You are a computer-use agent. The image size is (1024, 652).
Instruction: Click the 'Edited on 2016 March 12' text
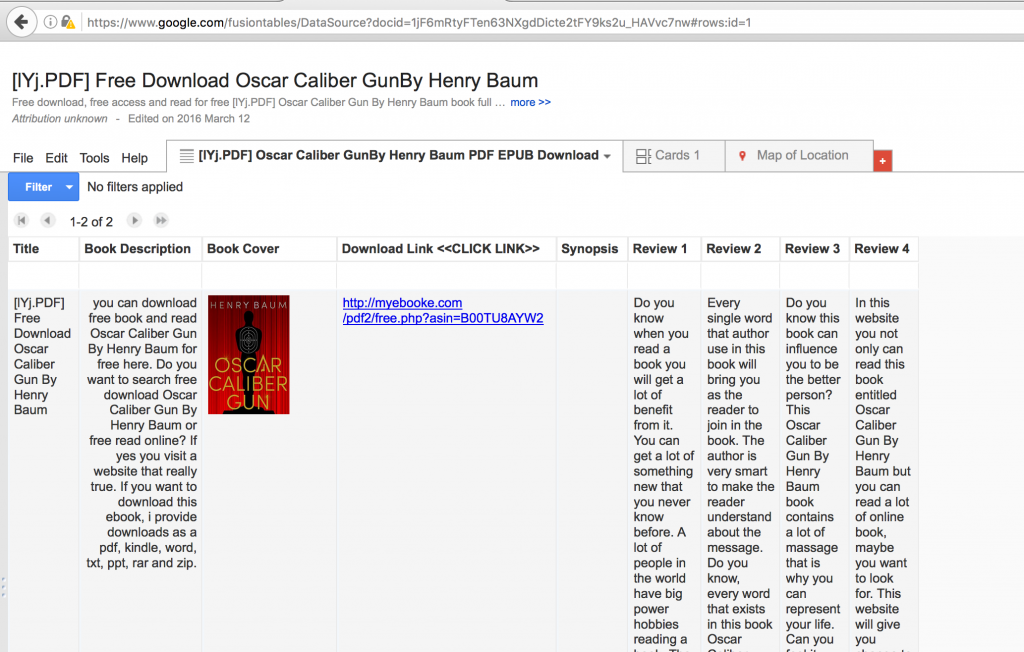pos(189,119)
